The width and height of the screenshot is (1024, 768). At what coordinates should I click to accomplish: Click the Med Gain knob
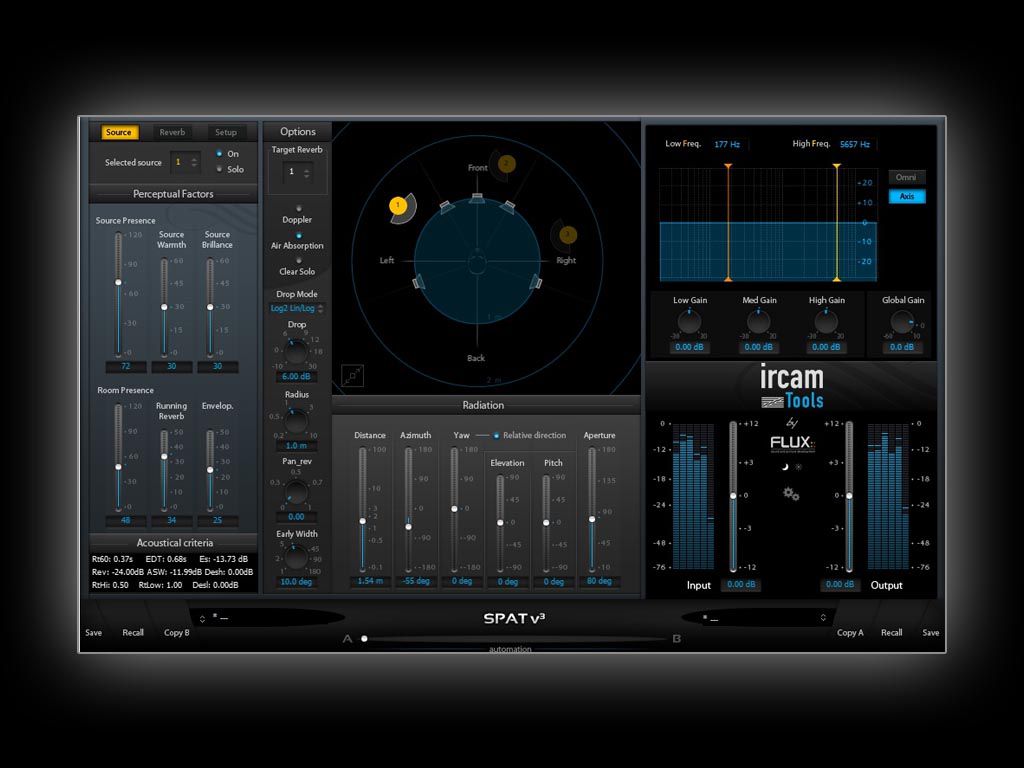coord(758,321)
